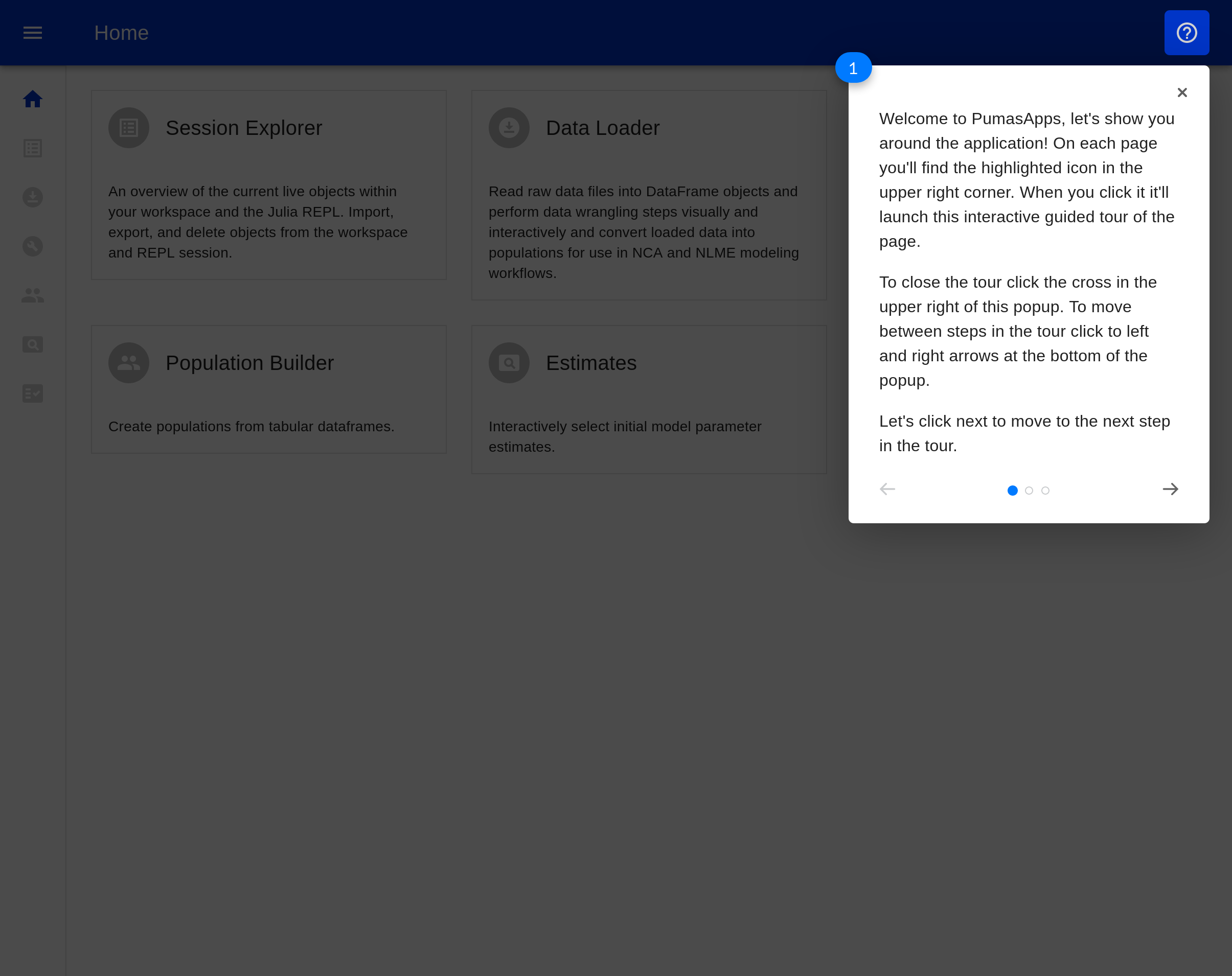This screenshot has height=976, width=1232.
Task: Open Session Explorer from sidebar list icon
Action: coord(33,149)
